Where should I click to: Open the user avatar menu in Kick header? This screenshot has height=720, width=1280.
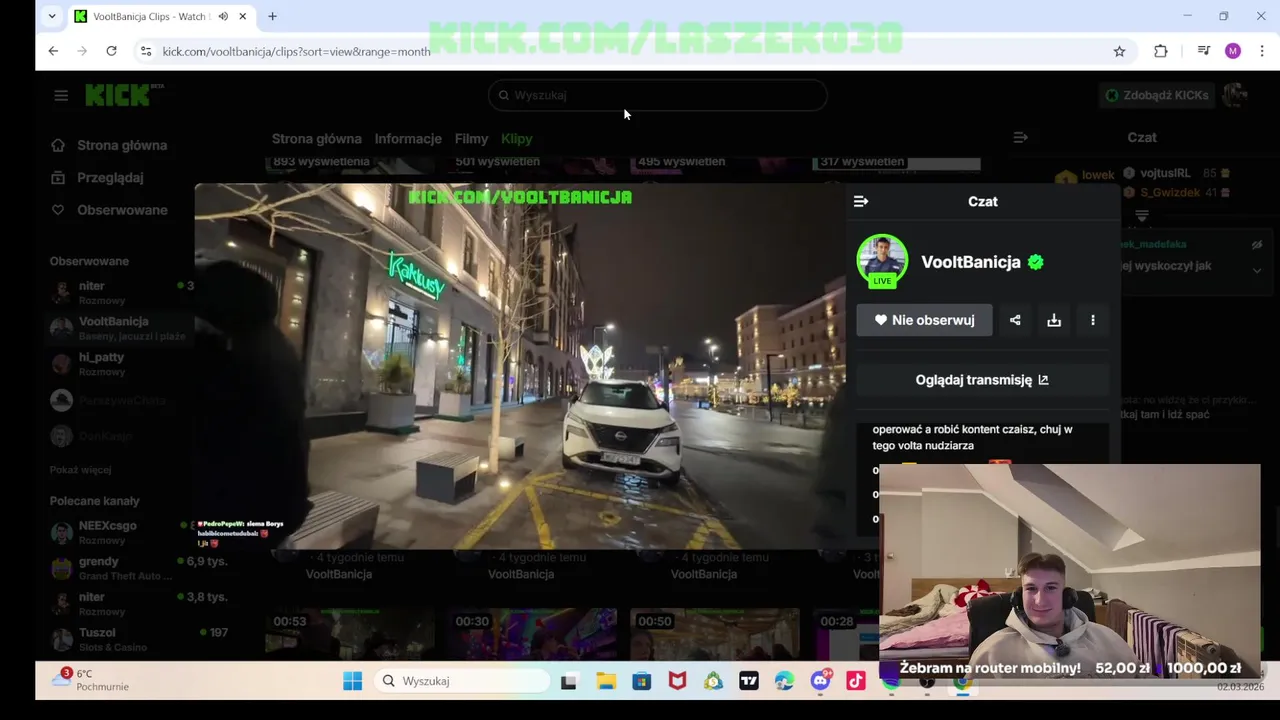(x=1234, y=95)
